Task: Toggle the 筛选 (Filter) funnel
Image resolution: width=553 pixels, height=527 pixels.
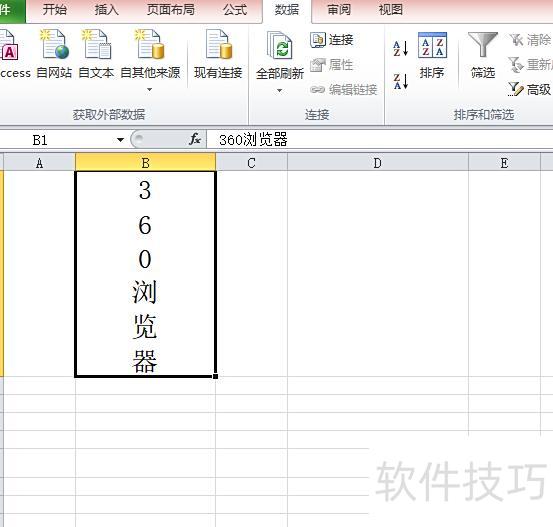Action: coord(483,56)
